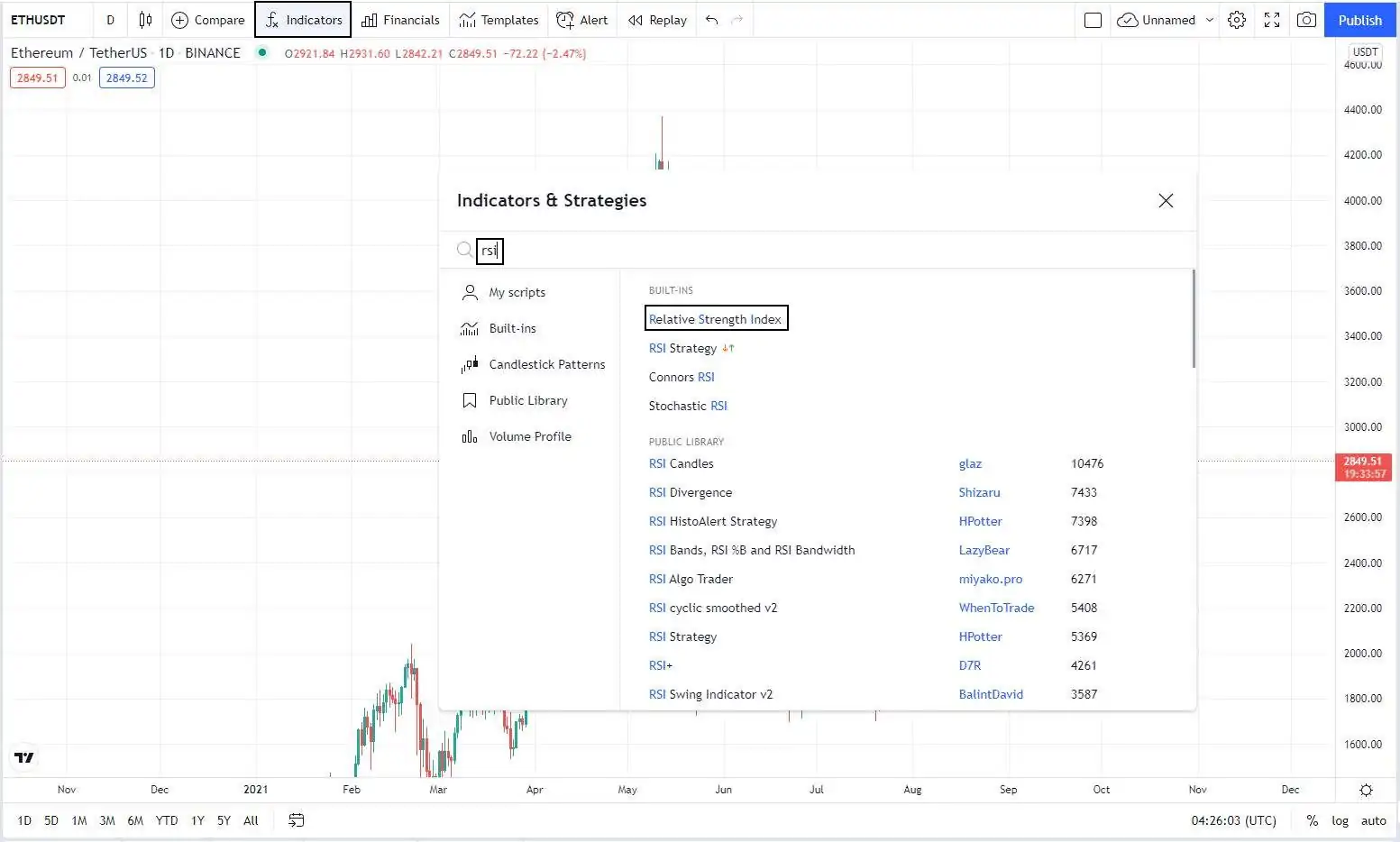Click the indicator list scrollbar

tap(1194, 318)
